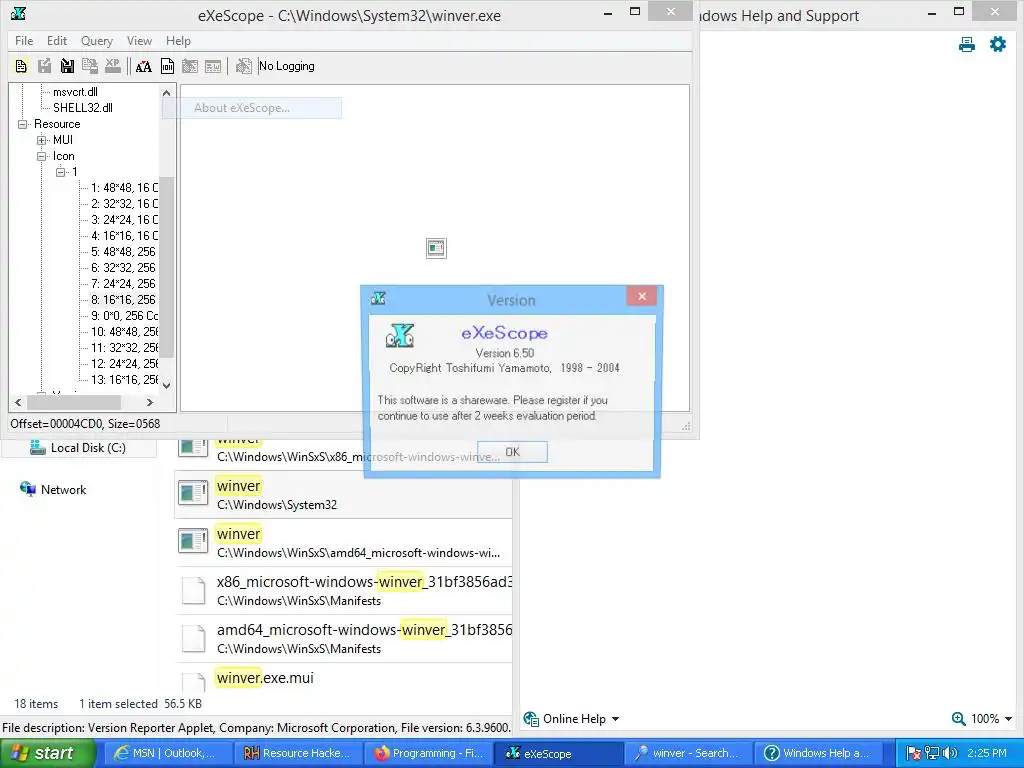1024x768 pixels.
Task: Select tree item 5: 48*48, 256
Action: (x=123, y=252)
